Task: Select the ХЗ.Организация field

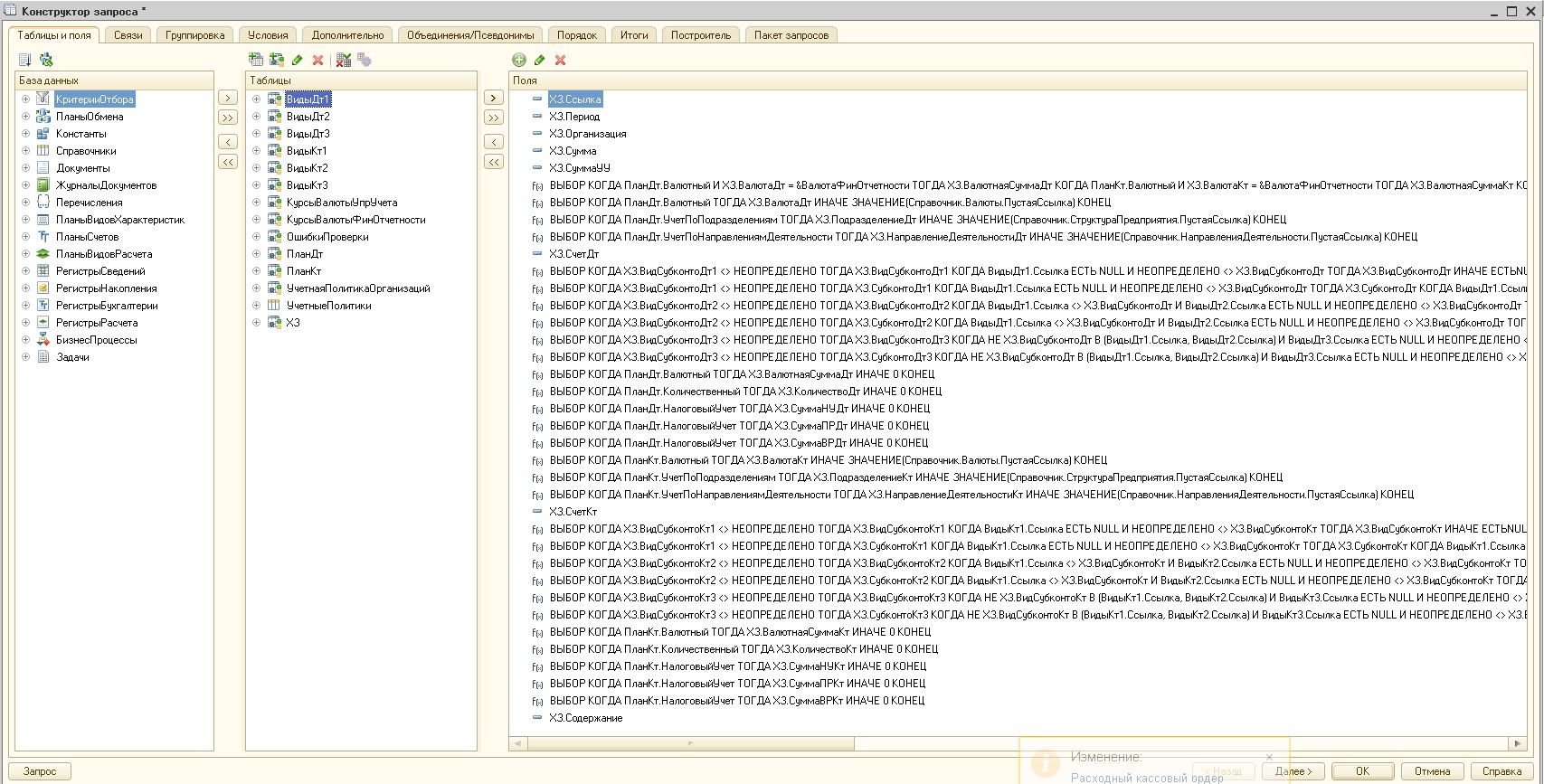Action: coord(587,133)
